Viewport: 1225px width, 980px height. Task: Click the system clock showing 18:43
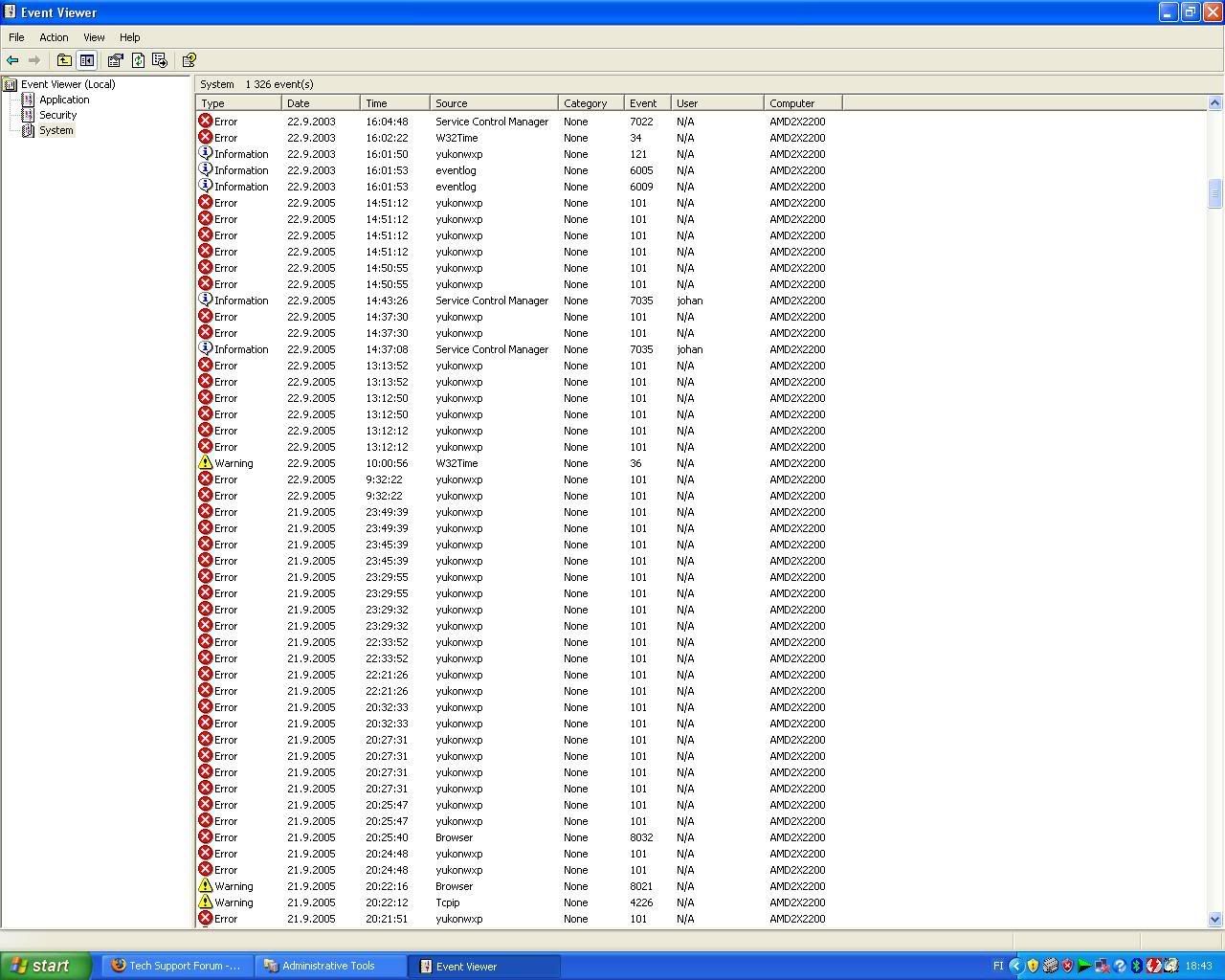(1198, 966)
